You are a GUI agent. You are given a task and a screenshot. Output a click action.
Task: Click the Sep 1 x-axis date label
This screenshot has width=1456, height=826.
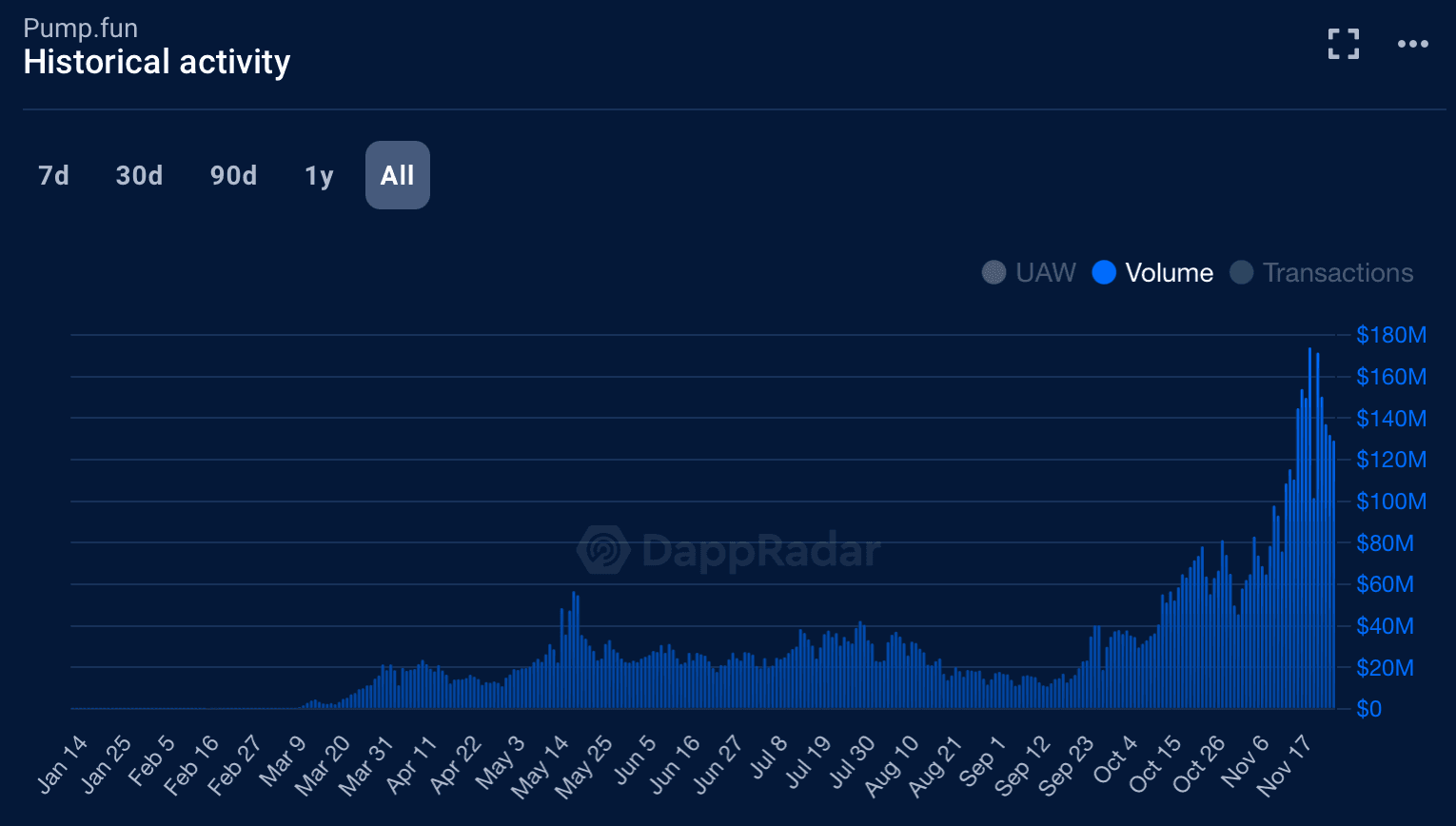982,760
